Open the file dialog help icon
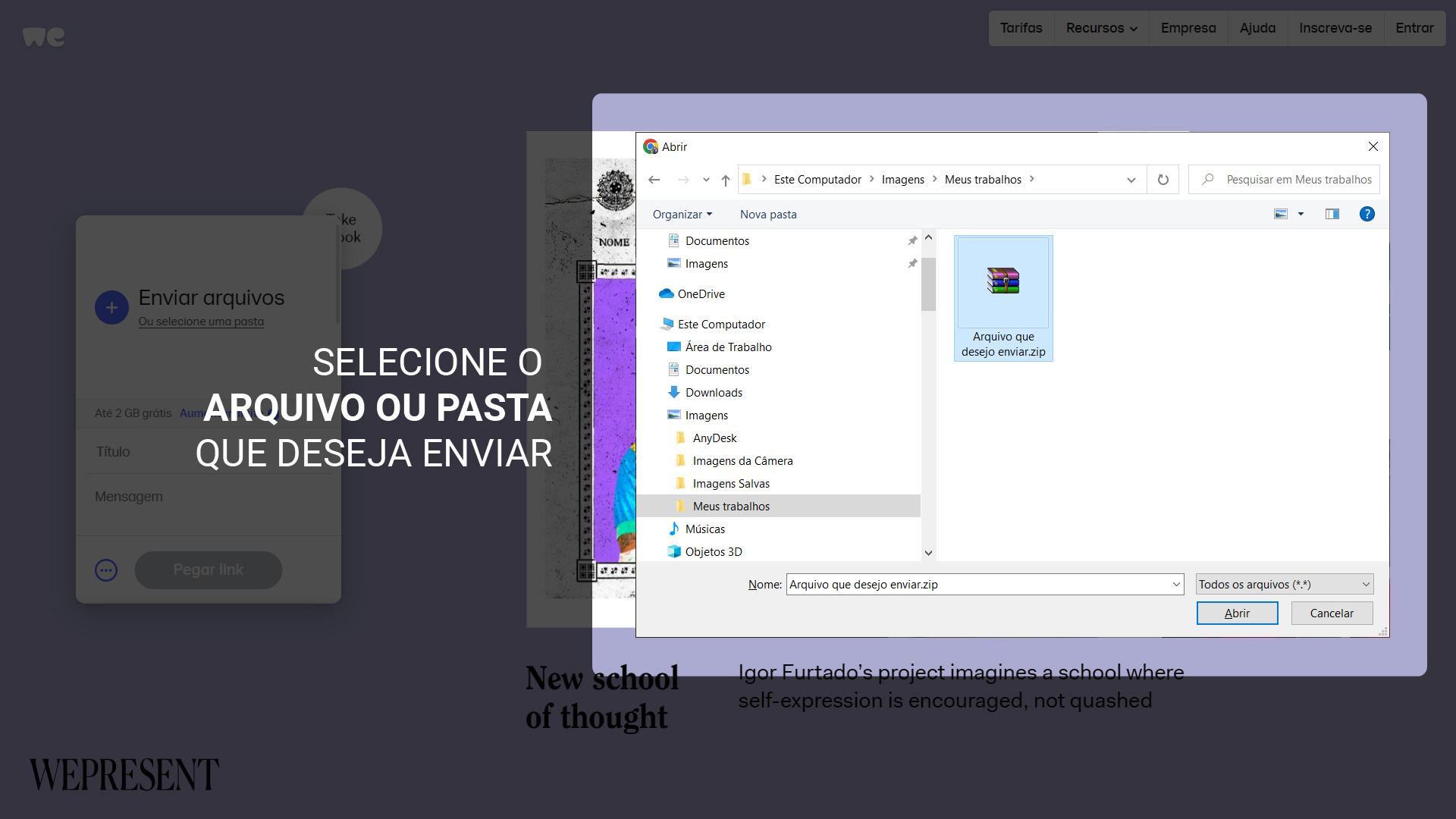This screenshot has height=819, width=1456. coord(1367,214)
